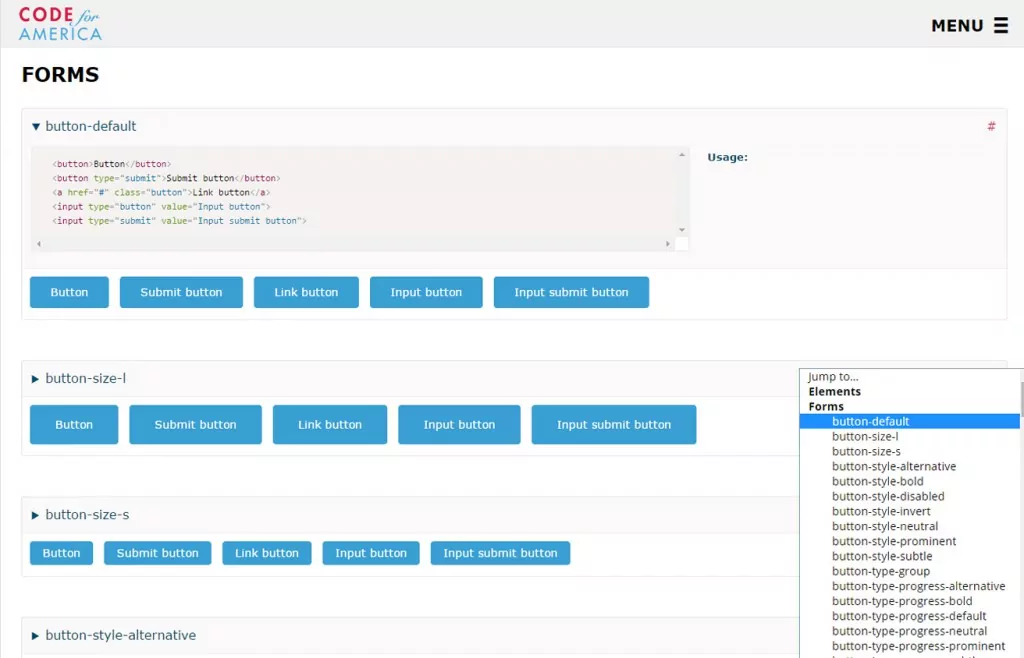Click code box scroll-down arrow

pos(681,230)
